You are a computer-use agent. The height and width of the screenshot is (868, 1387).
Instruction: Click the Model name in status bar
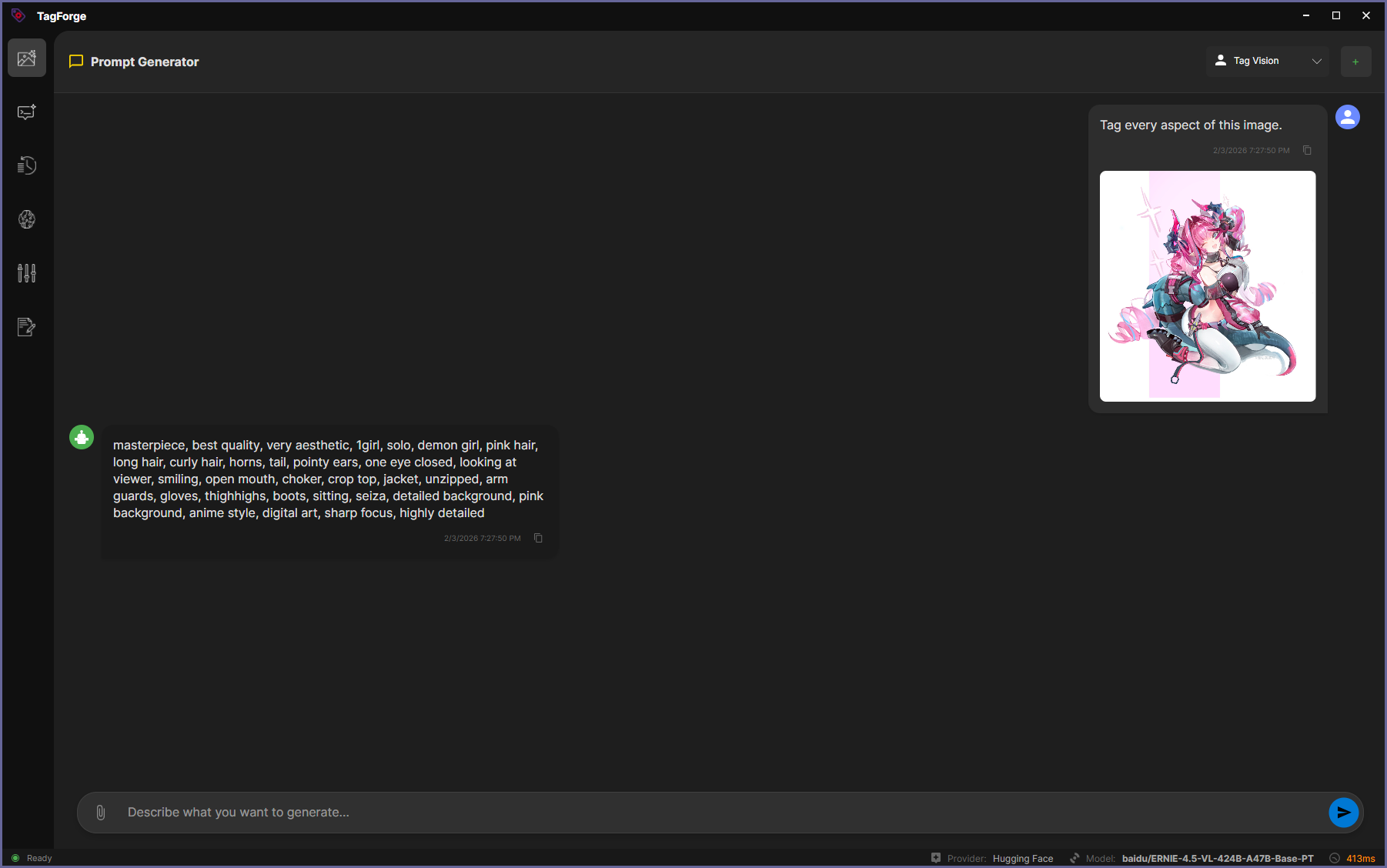click(x=1217, y=859)
